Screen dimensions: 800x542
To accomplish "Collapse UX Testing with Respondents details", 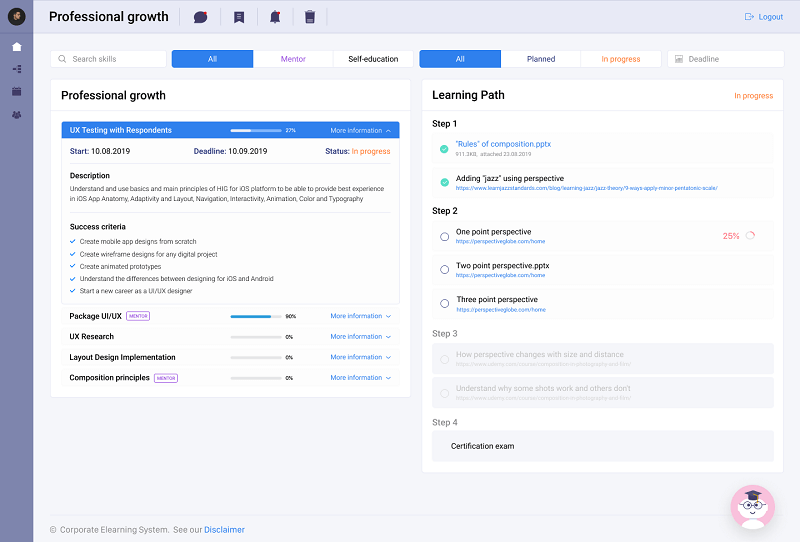I will (x=360, y=131).
